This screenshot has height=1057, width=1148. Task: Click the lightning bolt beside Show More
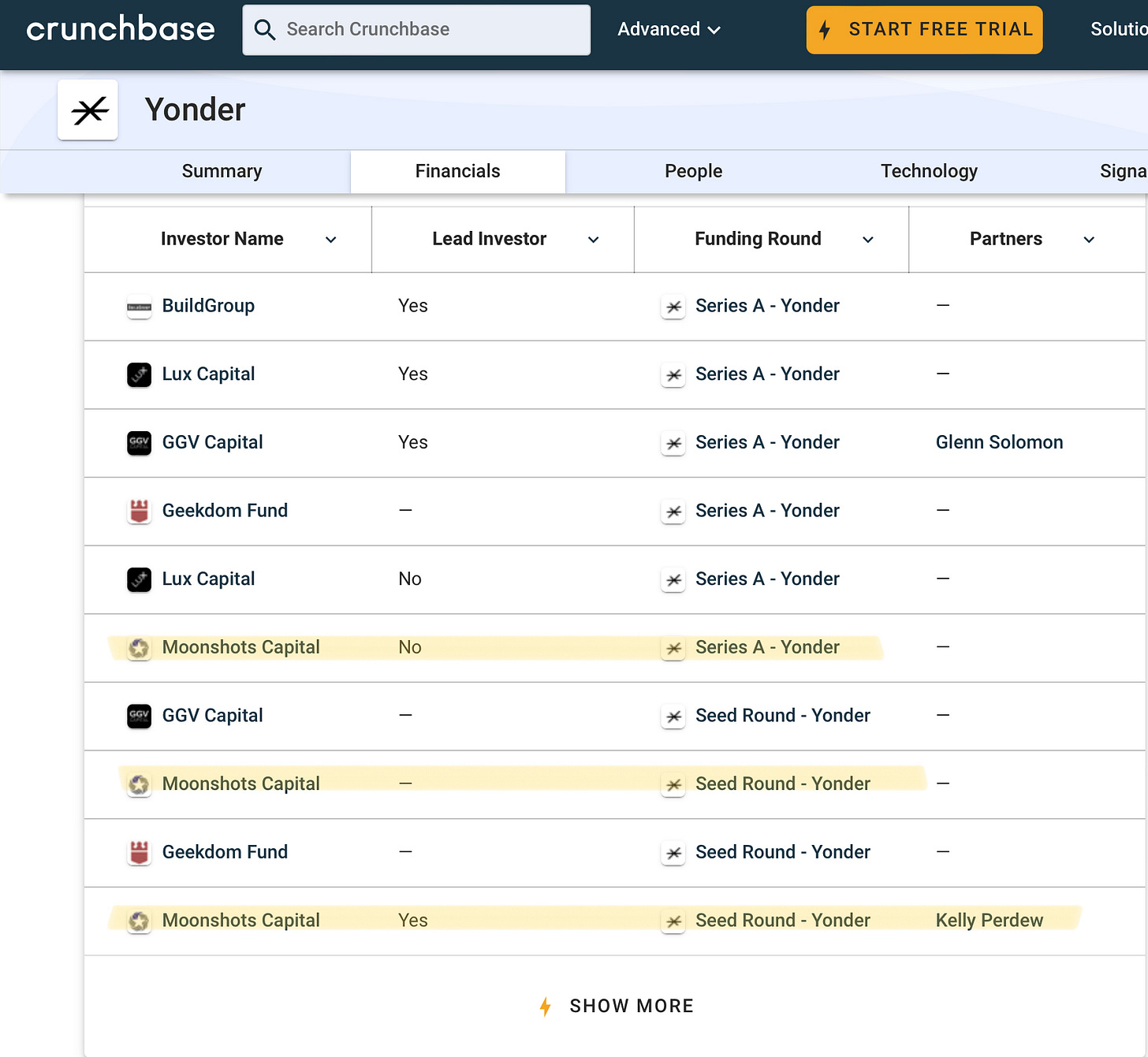click(545, 1007)
